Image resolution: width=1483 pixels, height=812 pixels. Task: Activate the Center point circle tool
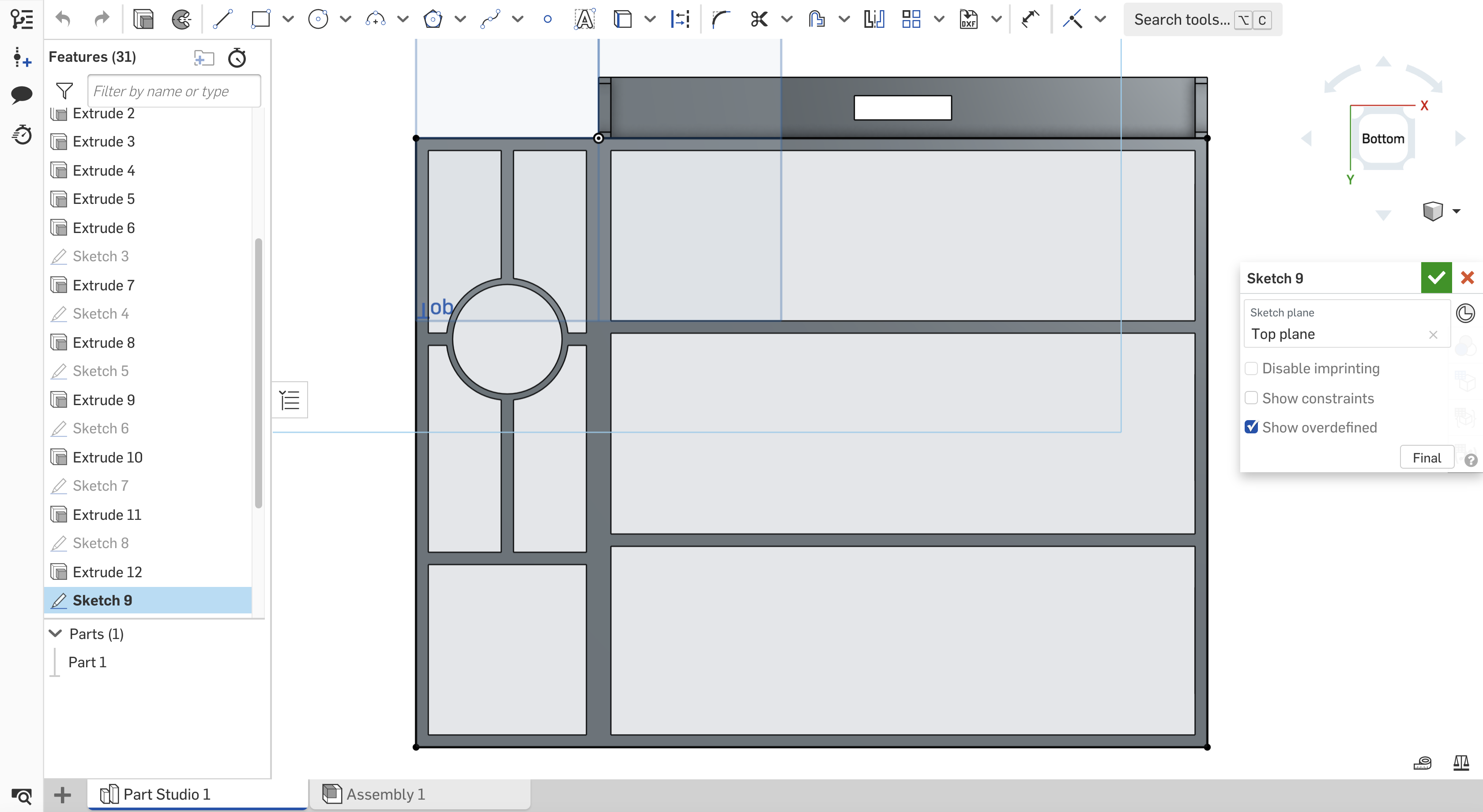click(x=318, y=19)
